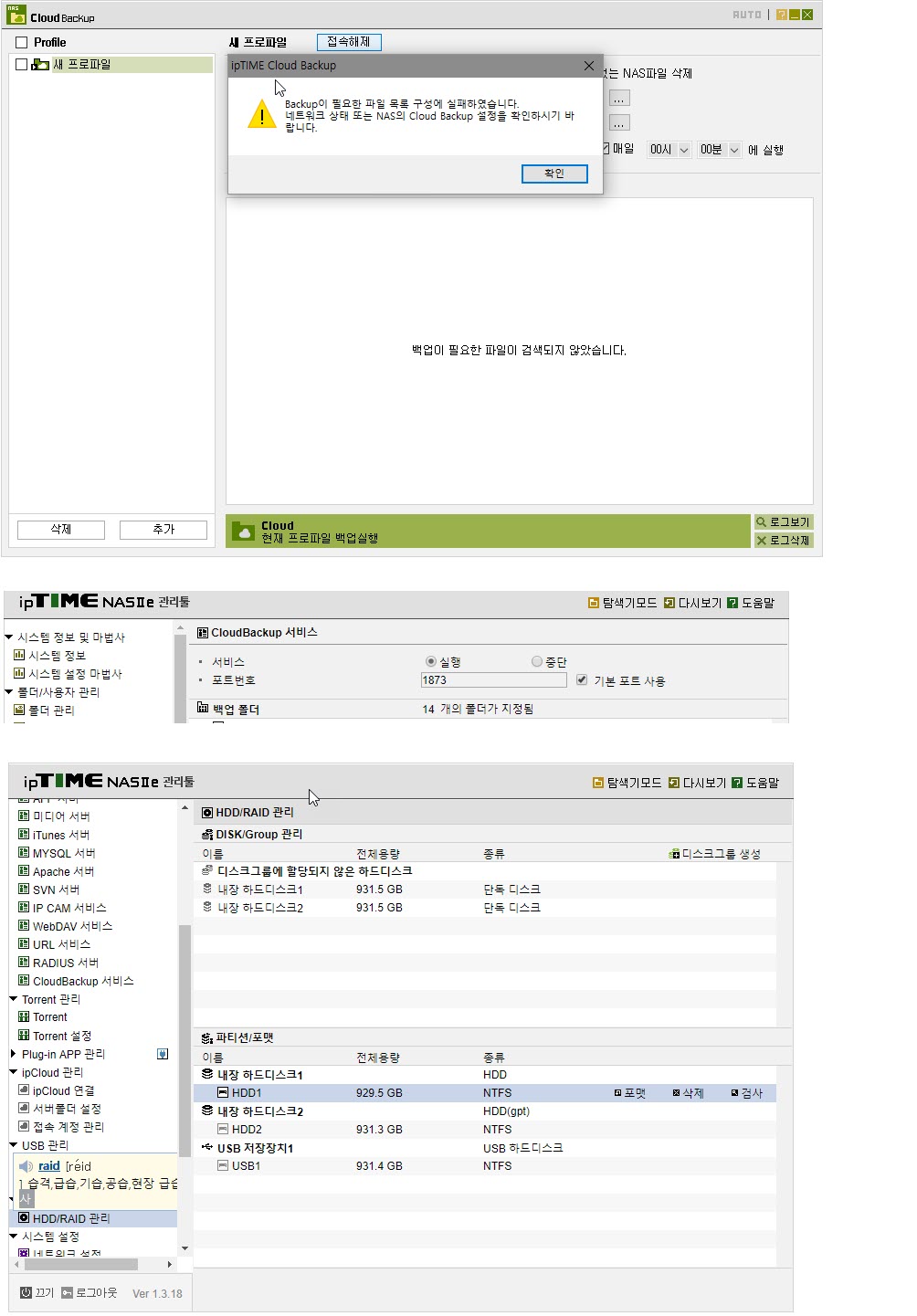Collapse 시스템 정보 및 마법사 tree group
This screenshot has height=1316, width=917.
click(x=9, y=637)
